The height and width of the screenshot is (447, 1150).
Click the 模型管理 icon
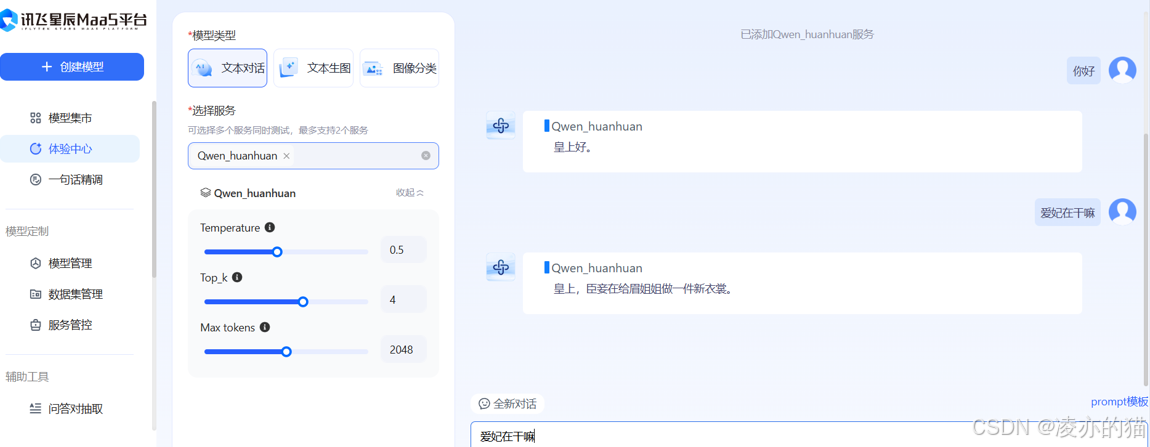[x=35, y=263]
